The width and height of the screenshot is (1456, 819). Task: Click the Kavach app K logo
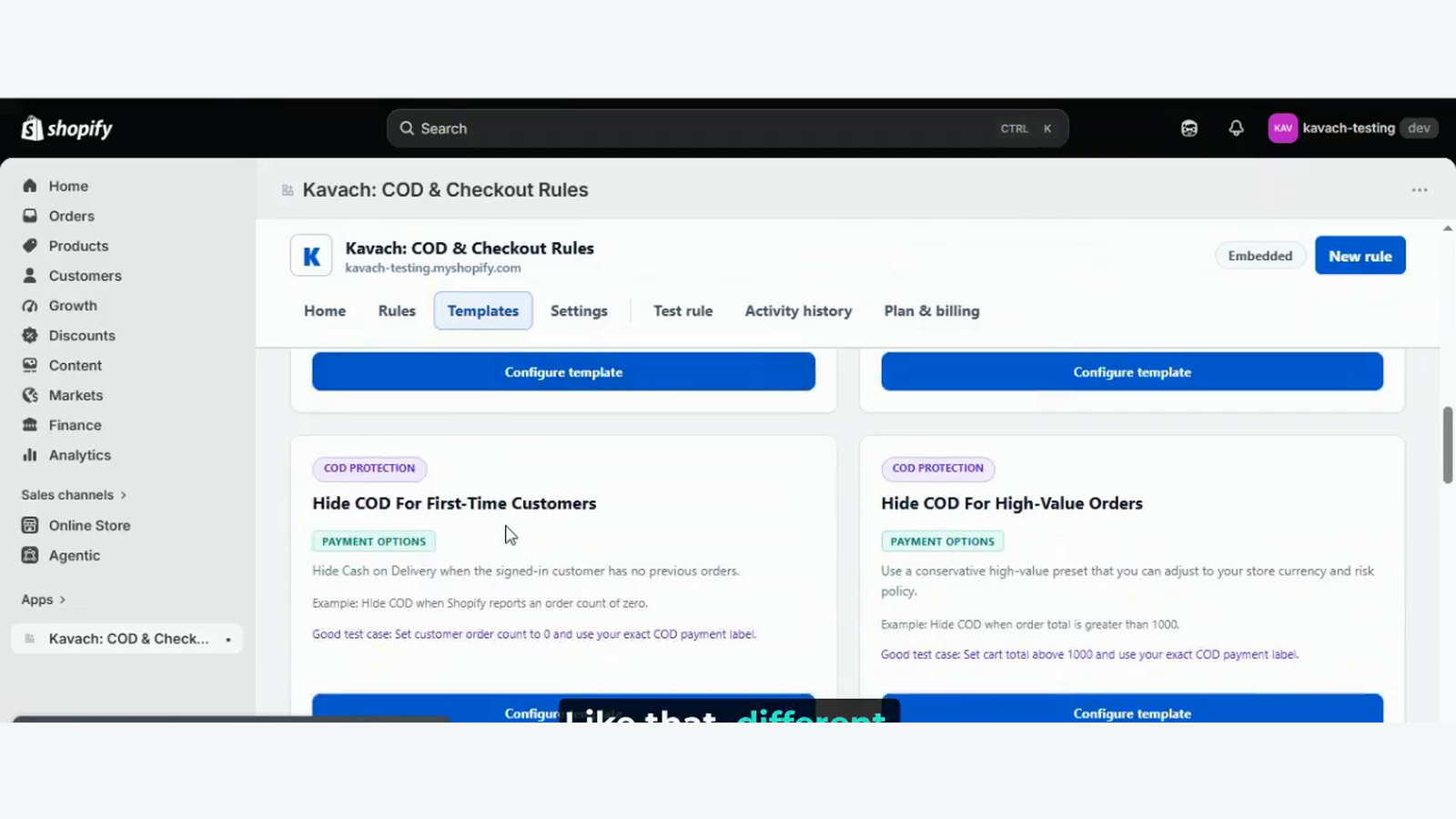click(x=311, y=256)
